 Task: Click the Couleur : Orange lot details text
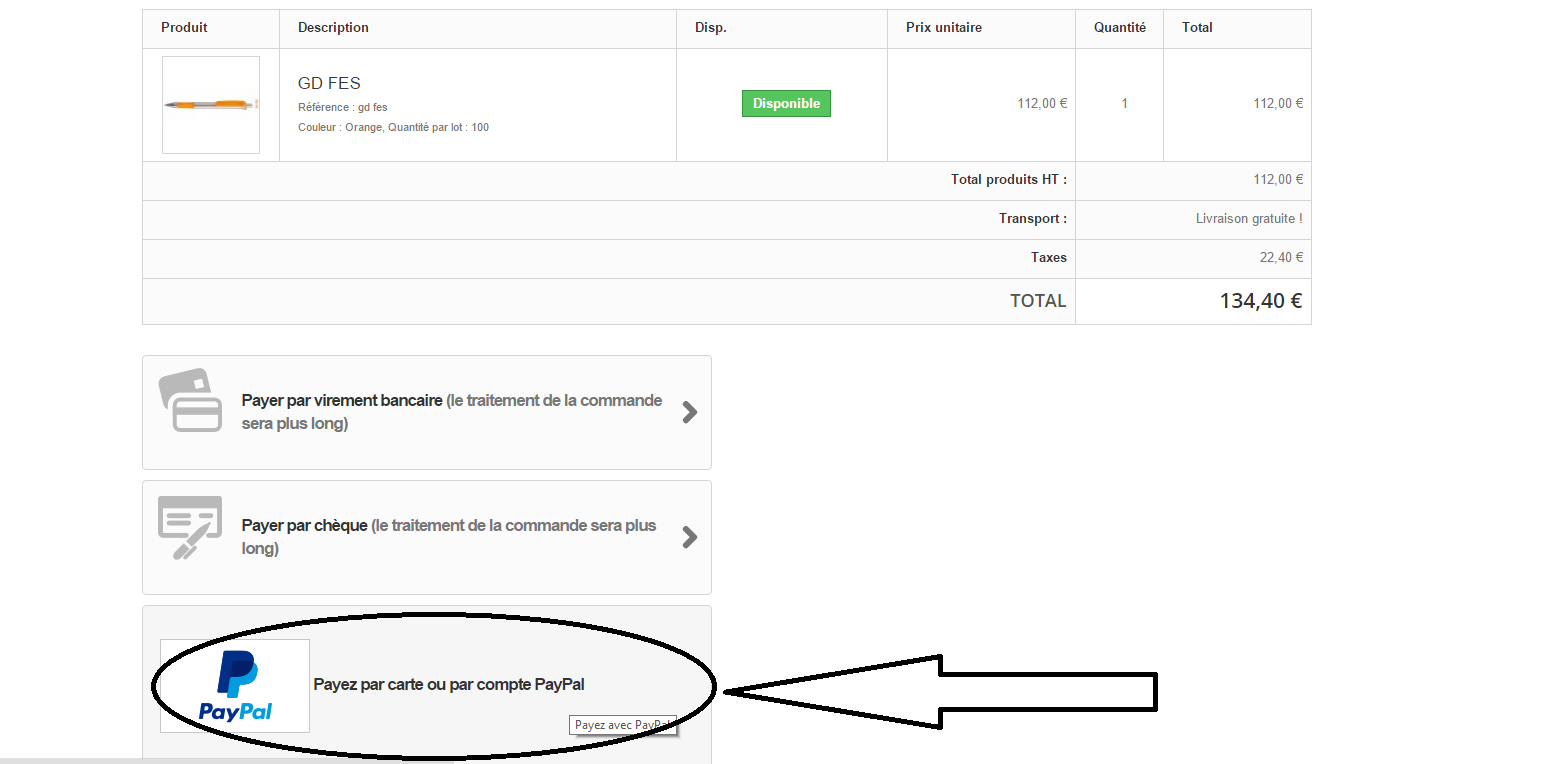tap(393, 127)
